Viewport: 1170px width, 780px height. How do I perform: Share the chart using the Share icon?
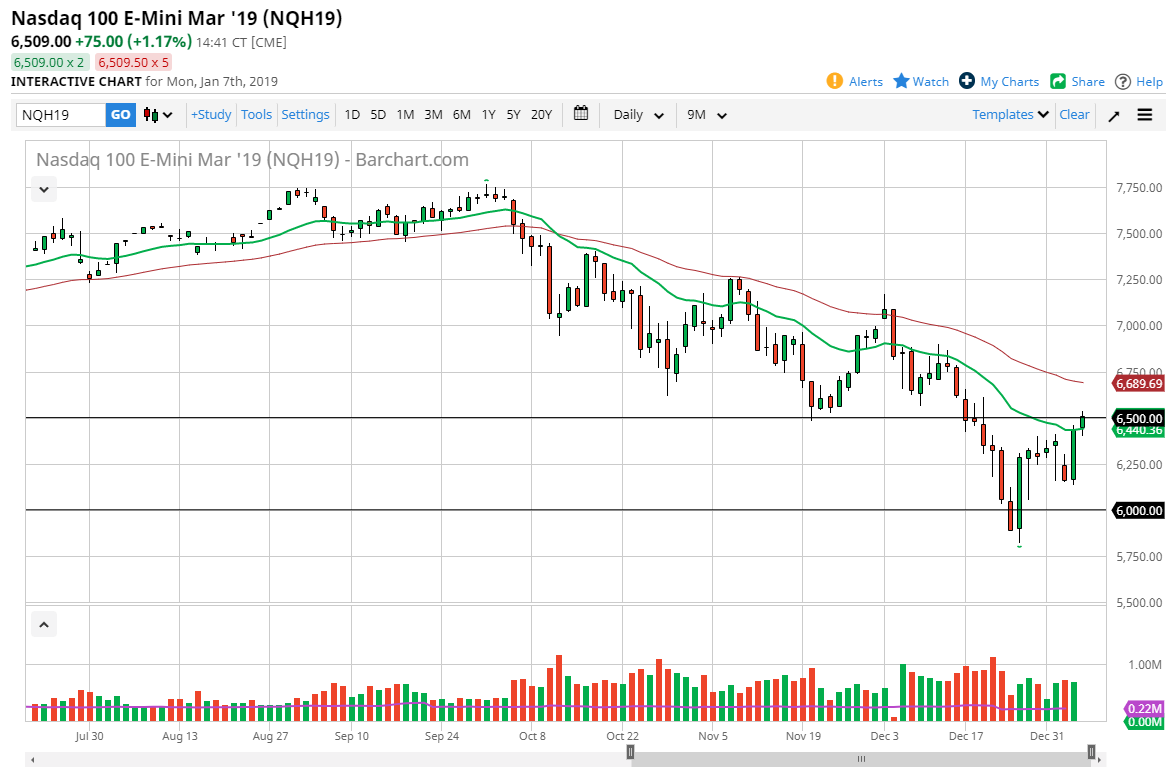(1058, 81)
